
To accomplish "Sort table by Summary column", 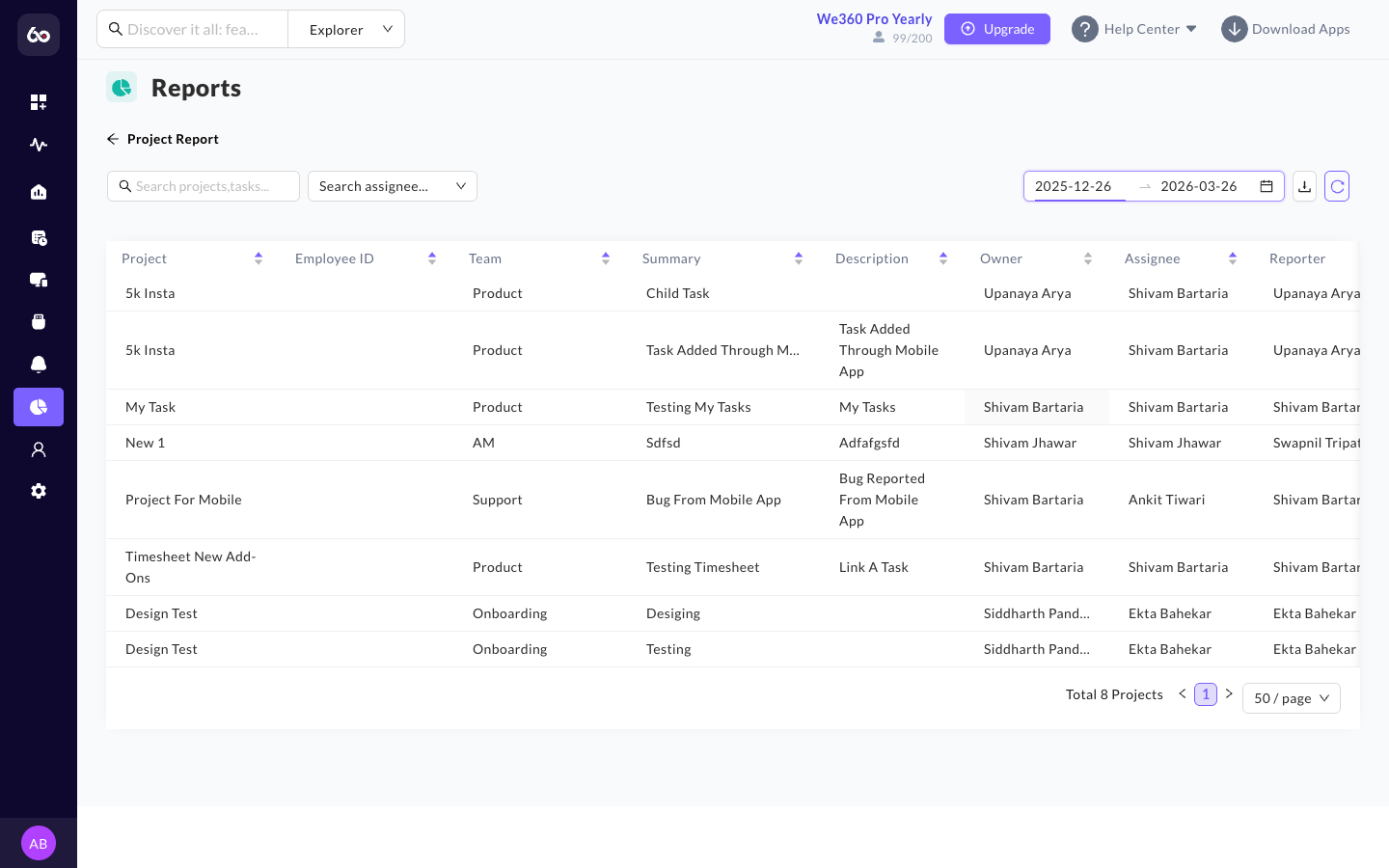I will pyautogui.click(x=799, y=258).
